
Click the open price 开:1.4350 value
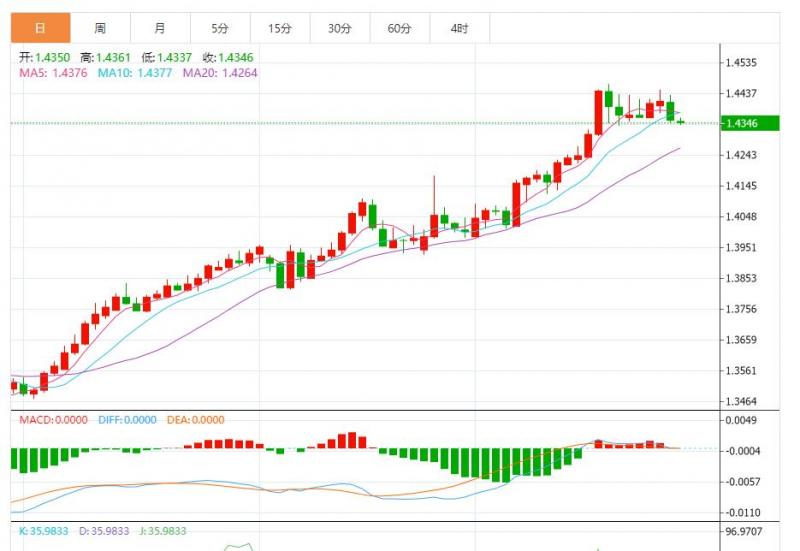(x=44, y=57)
